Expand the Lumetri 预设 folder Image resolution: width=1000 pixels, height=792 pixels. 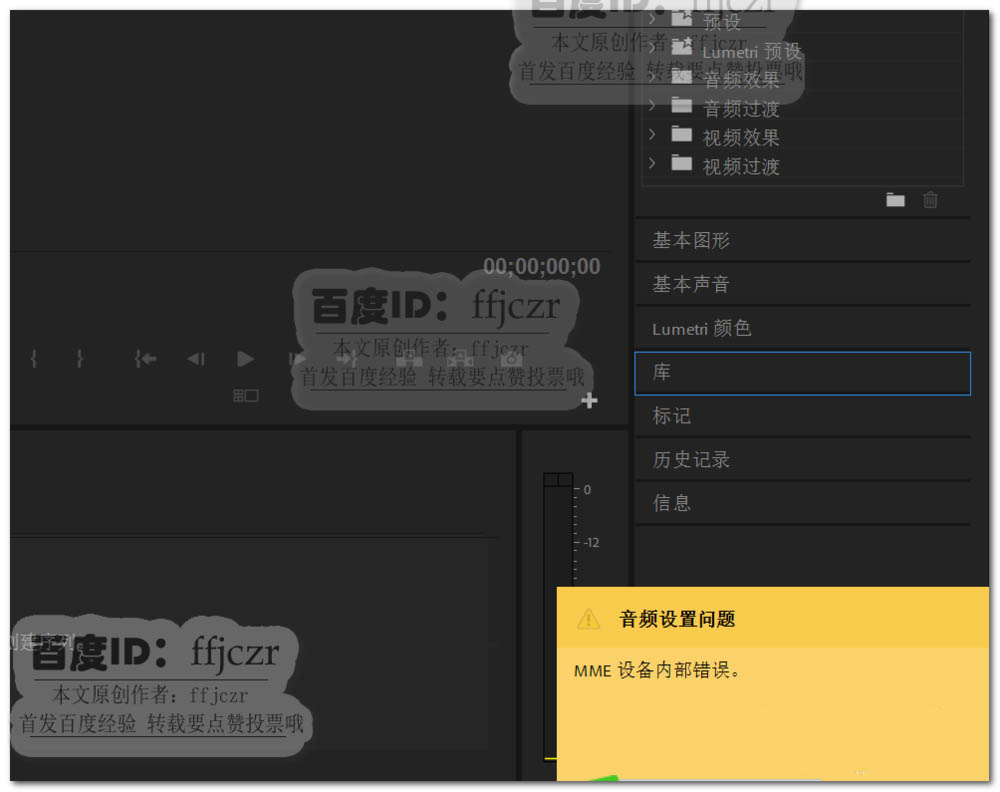652,47
